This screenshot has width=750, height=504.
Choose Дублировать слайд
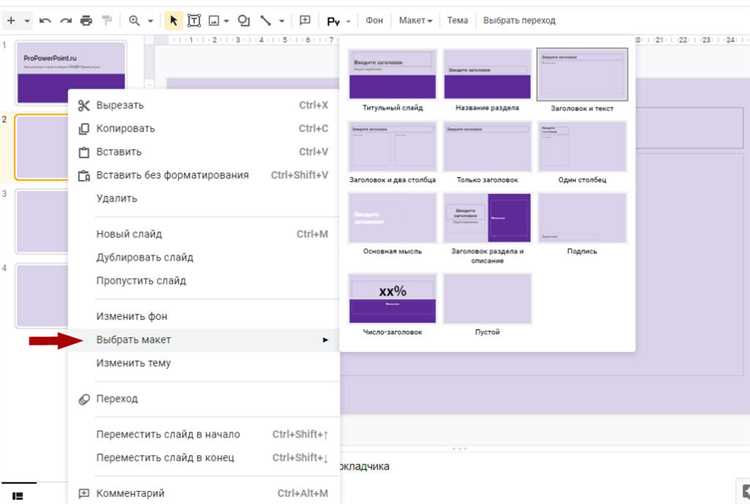204,257
